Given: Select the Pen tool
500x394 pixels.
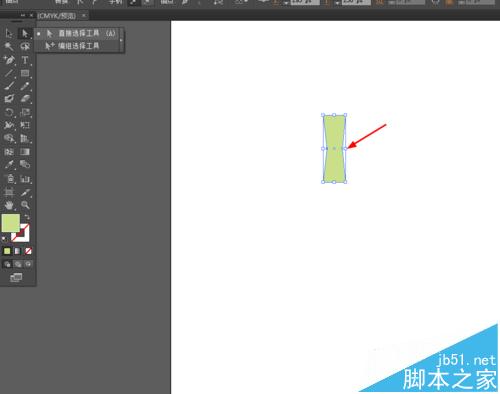Looking at the screenshot, I should (9, 60).
